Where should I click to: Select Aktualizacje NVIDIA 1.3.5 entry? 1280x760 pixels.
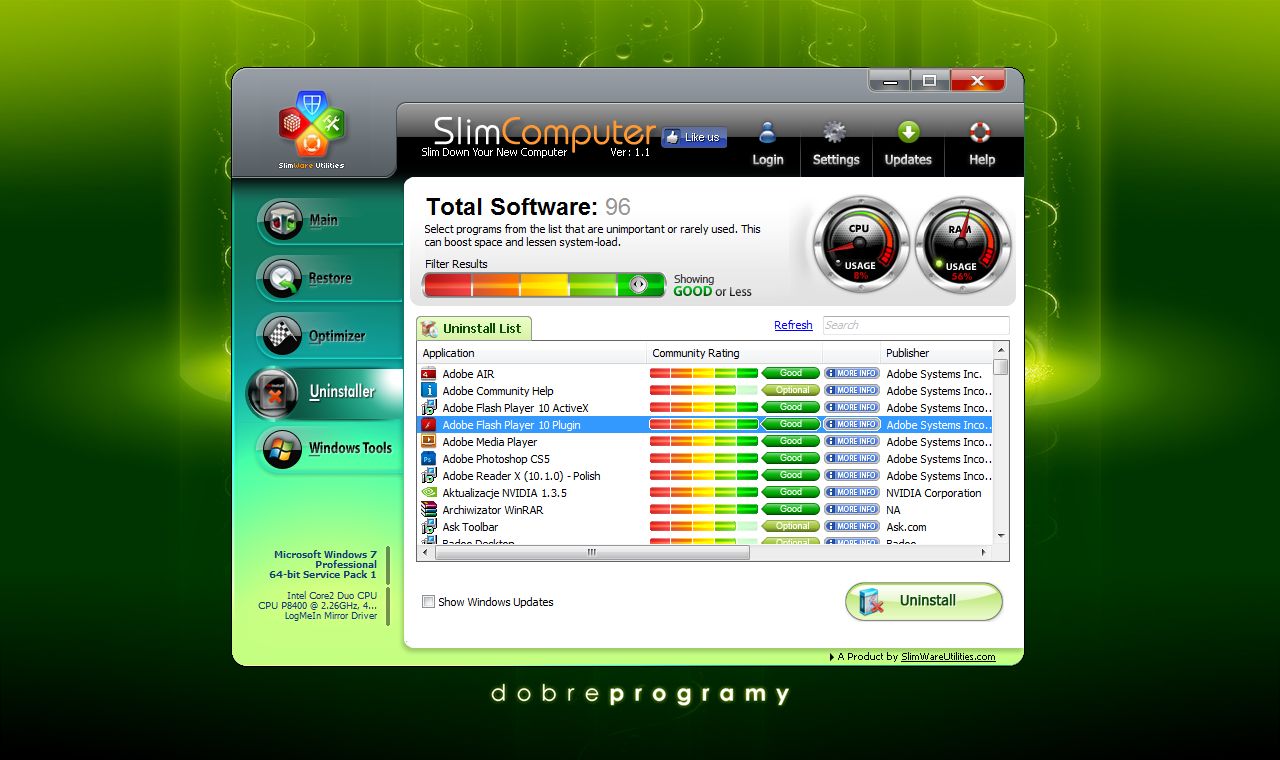705,493
